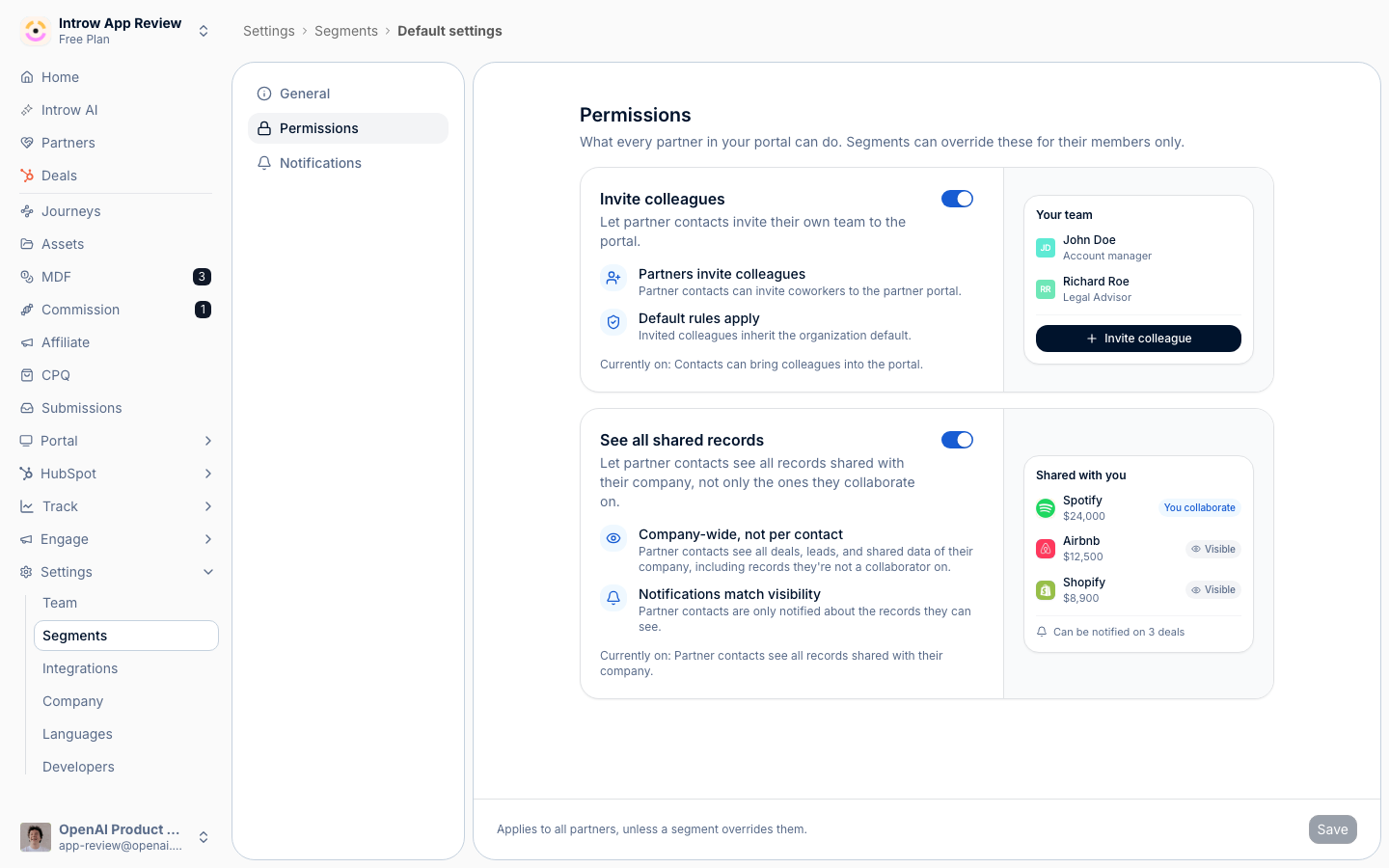
Task: Click the Settings breadcrumb link
Action: tap(269, 31)
